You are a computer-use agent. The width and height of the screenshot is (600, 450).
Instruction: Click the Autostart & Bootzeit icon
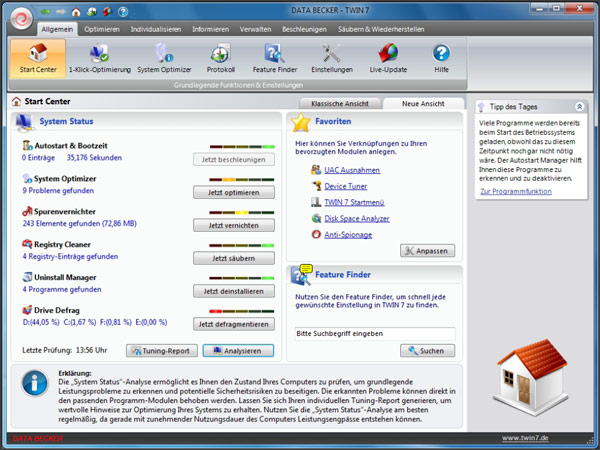pyautogui.click(x=27, y=145)
